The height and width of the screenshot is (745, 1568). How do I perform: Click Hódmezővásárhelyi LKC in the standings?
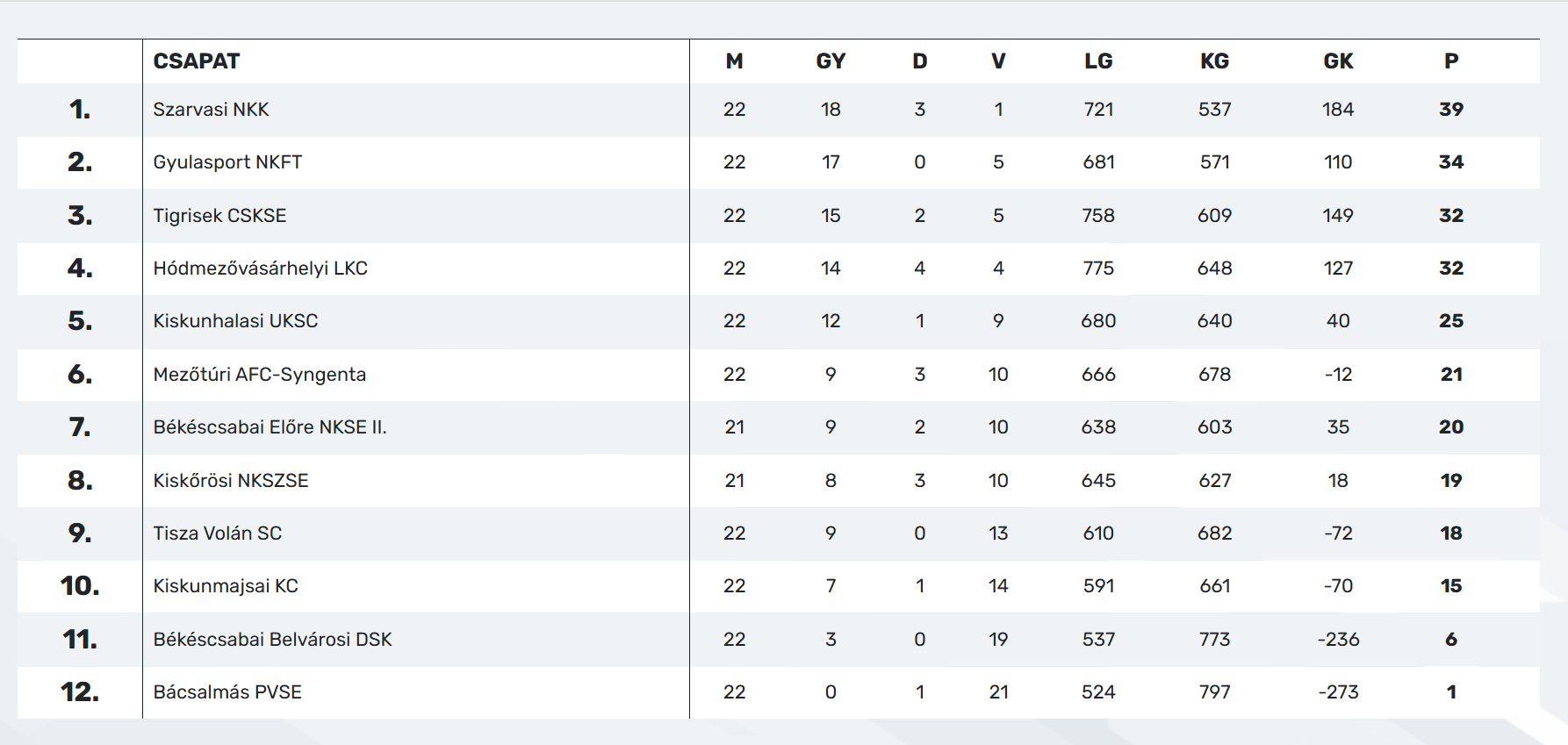(260, 269)
